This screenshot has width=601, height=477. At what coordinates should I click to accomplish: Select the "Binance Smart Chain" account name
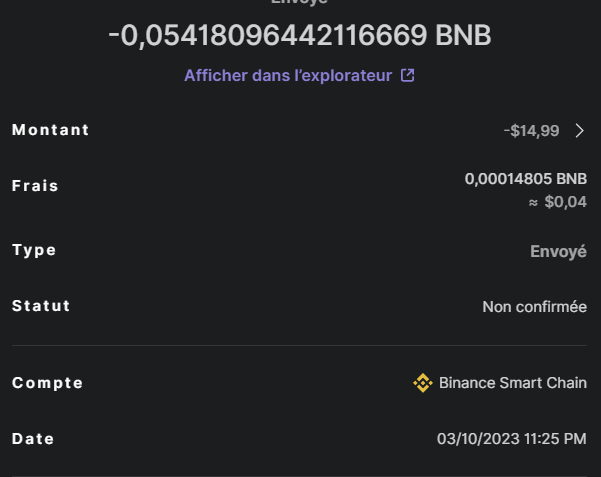(512, 383)
